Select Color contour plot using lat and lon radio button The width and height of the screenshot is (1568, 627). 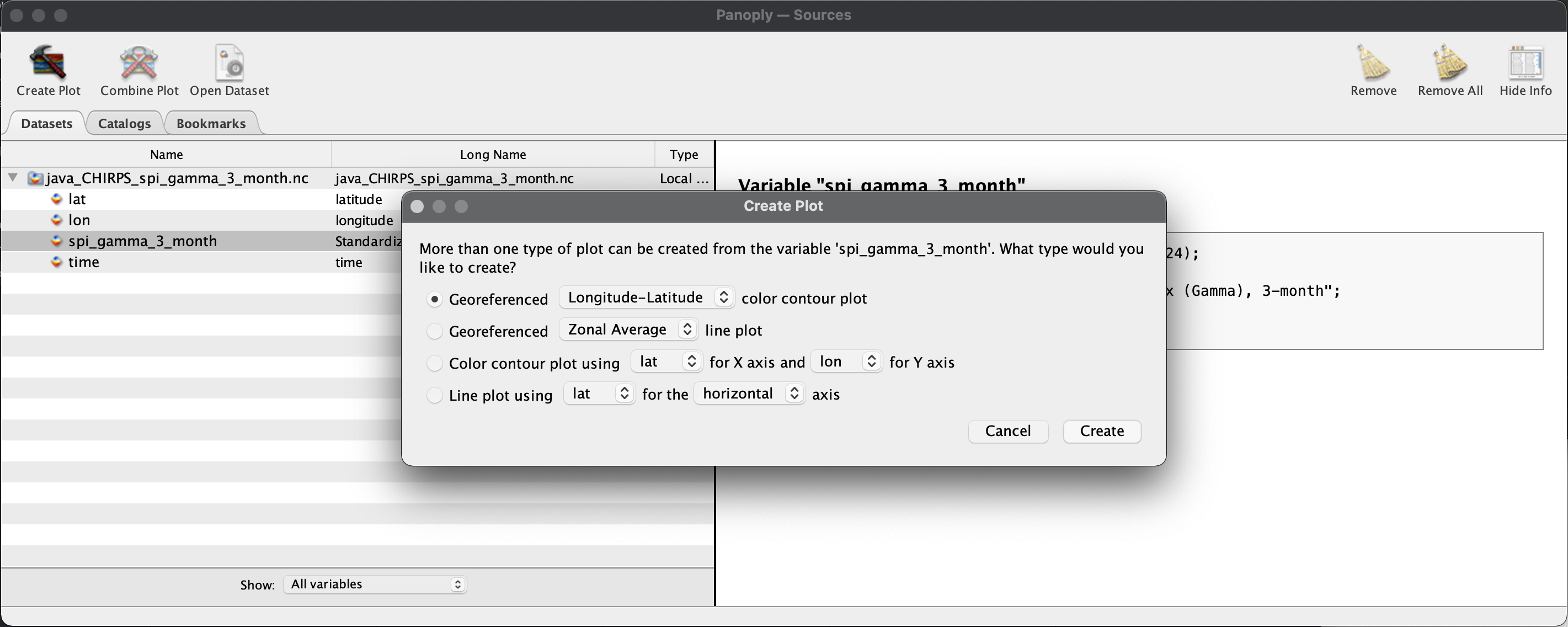435,362
